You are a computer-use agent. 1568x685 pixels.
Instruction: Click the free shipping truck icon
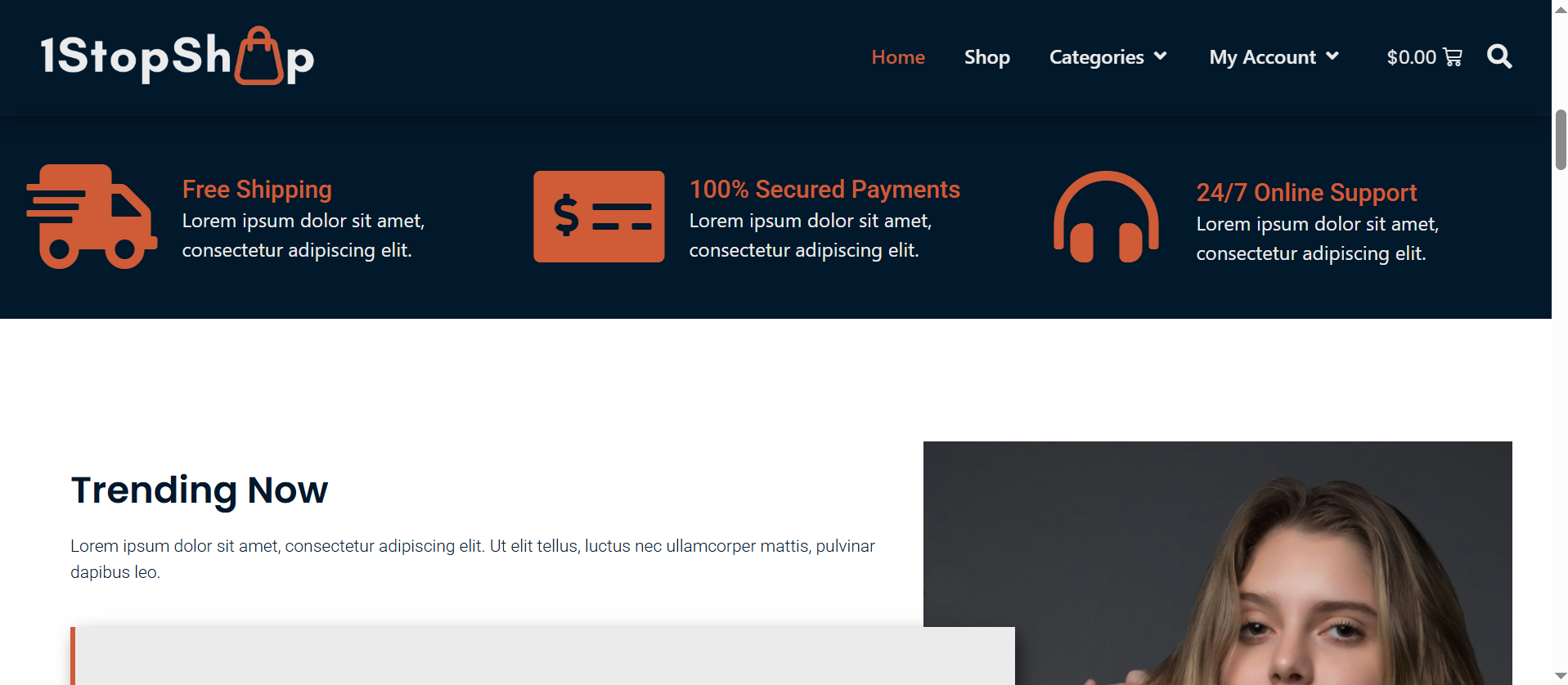tap(92, 217)
